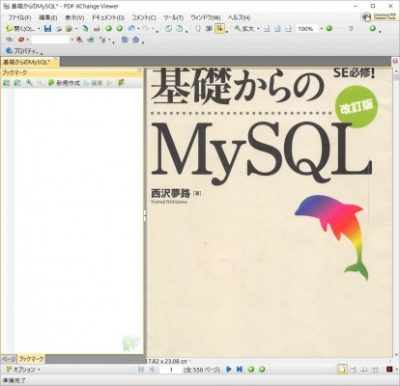Toggle the highlighted Select tool icon

pyautogui.click(x=219, y=29)
